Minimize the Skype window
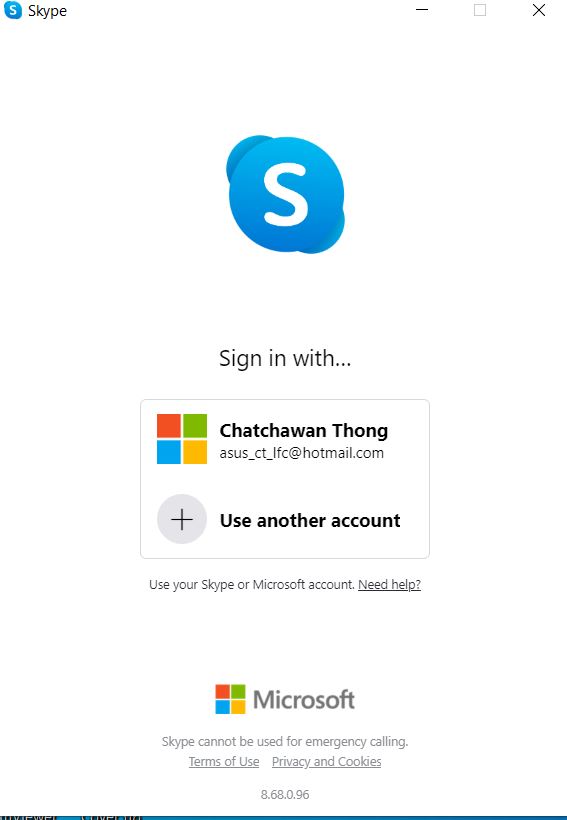567x820 pixels. tap(422, 10)
